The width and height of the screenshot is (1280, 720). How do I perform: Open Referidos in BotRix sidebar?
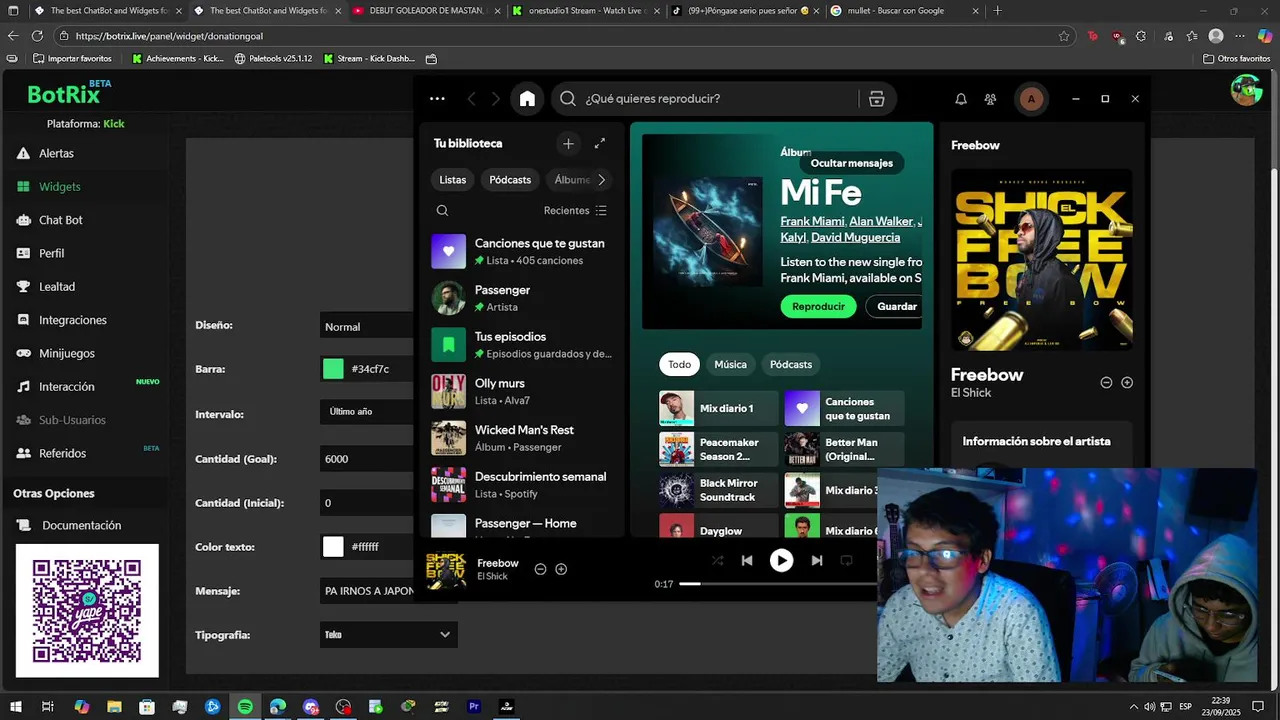62,453
